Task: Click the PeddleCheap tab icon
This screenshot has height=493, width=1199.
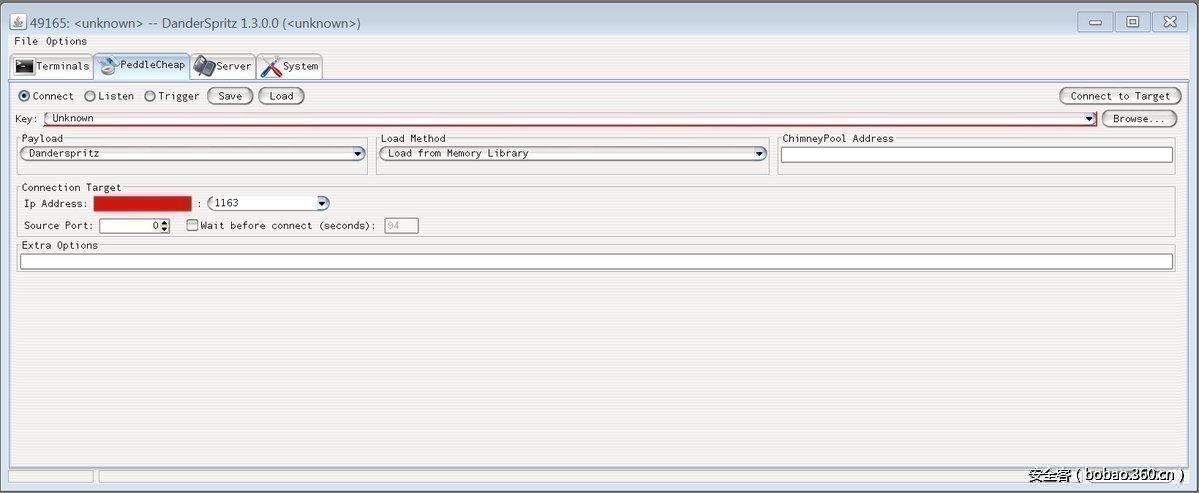Action: [109, 66]
